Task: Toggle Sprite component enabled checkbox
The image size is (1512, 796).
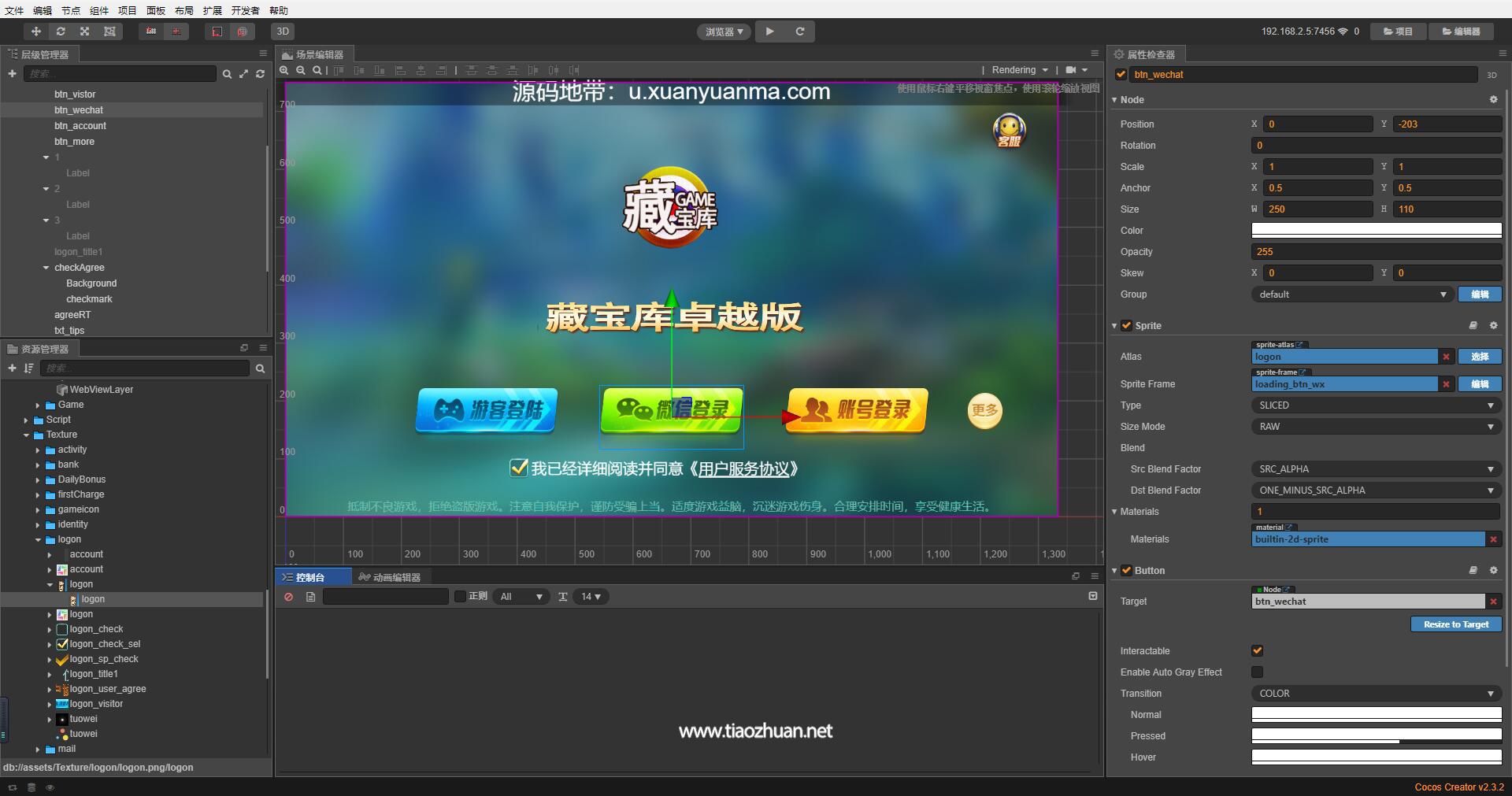Action: 1126,325
